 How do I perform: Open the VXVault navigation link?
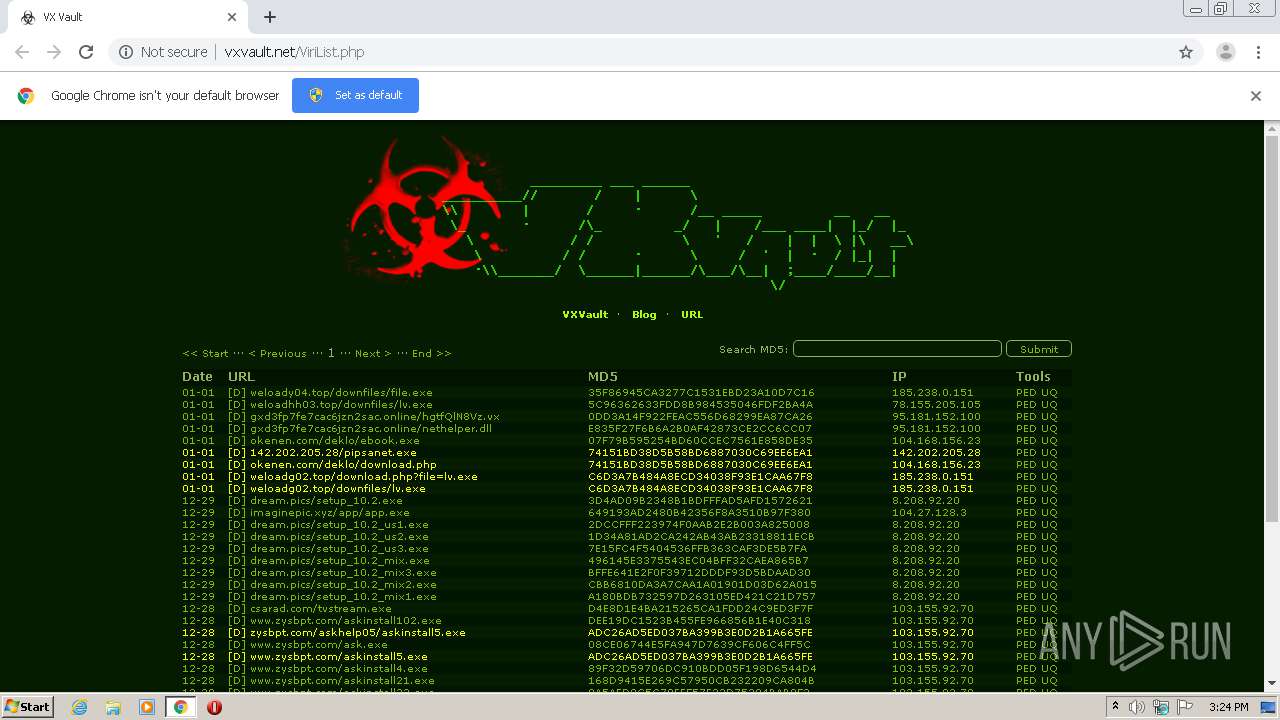[585, 314]
